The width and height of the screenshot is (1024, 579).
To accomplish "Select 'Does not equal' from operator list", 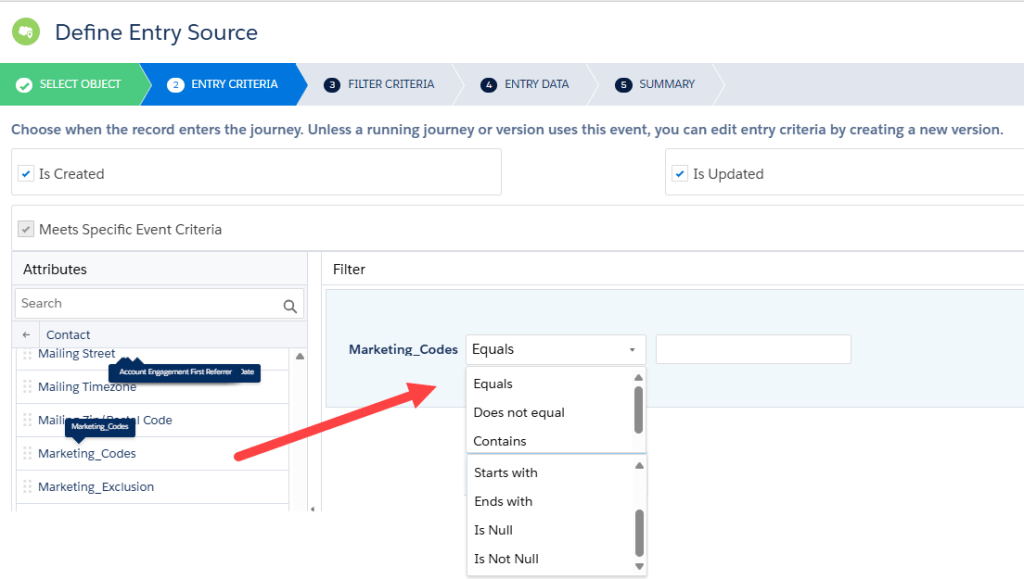I will (x=519, y=412).
